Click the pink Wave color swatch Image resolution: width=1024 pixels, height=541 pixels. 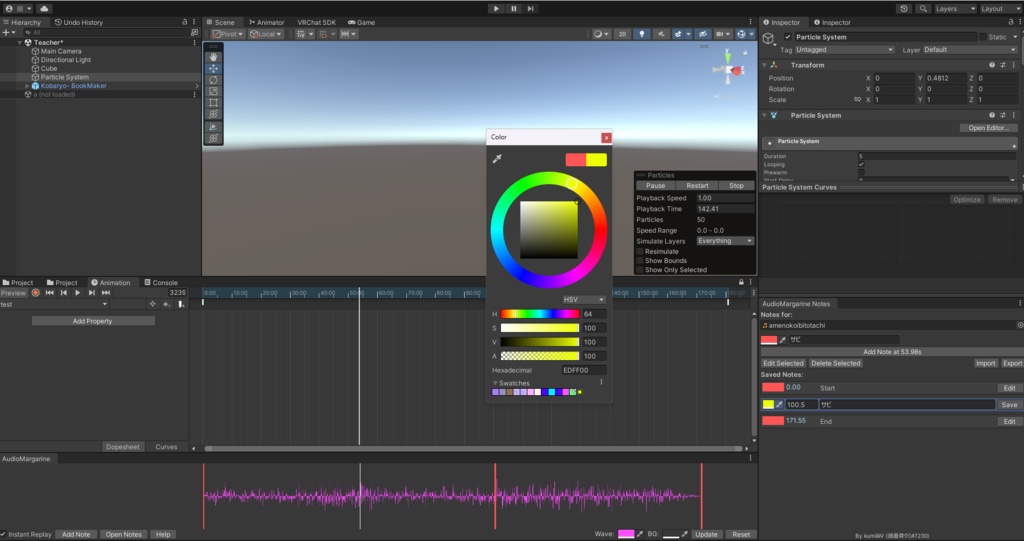(x=626, y=534)
